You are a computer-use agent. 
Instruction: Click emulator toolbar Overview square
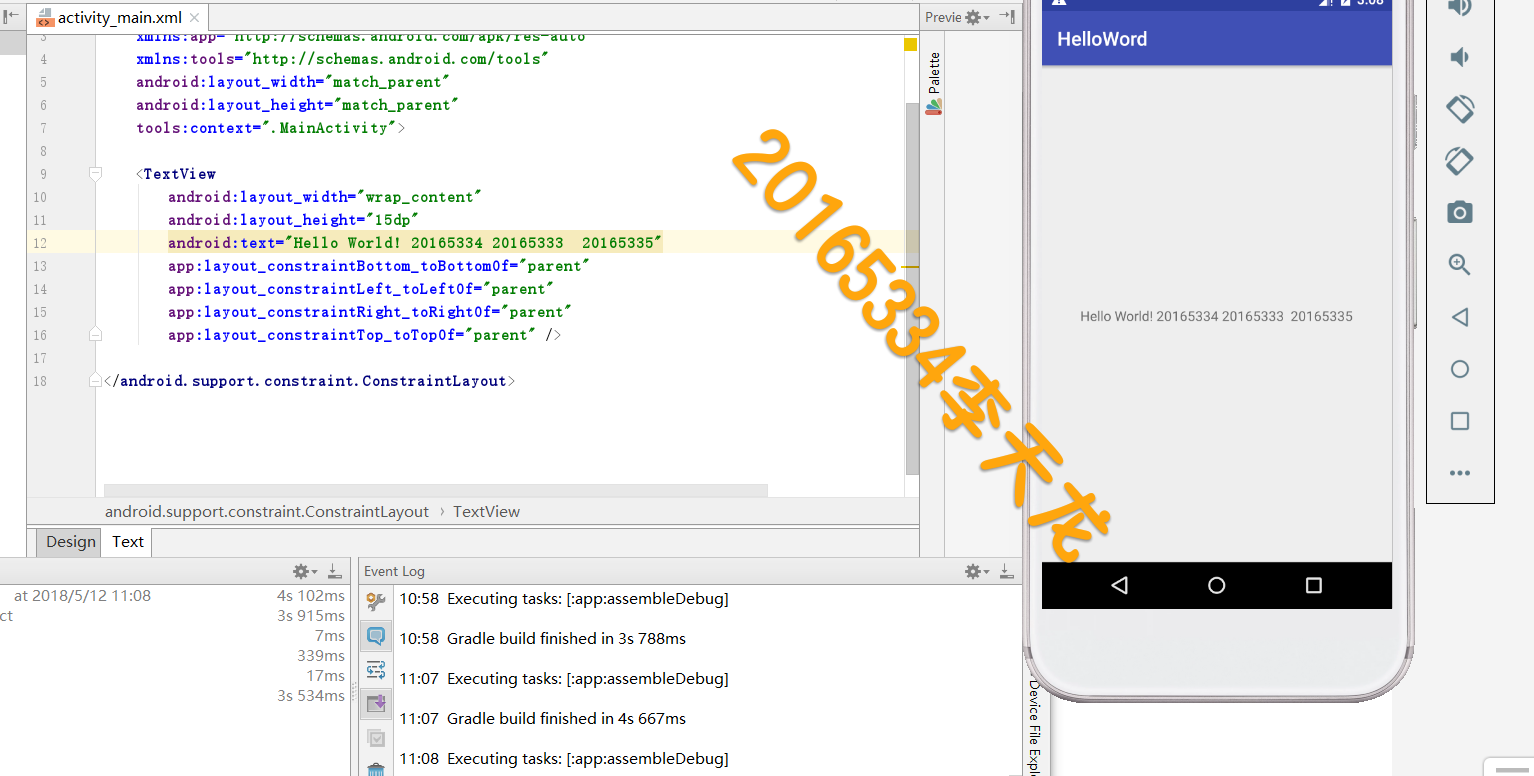pos(1460,421)
